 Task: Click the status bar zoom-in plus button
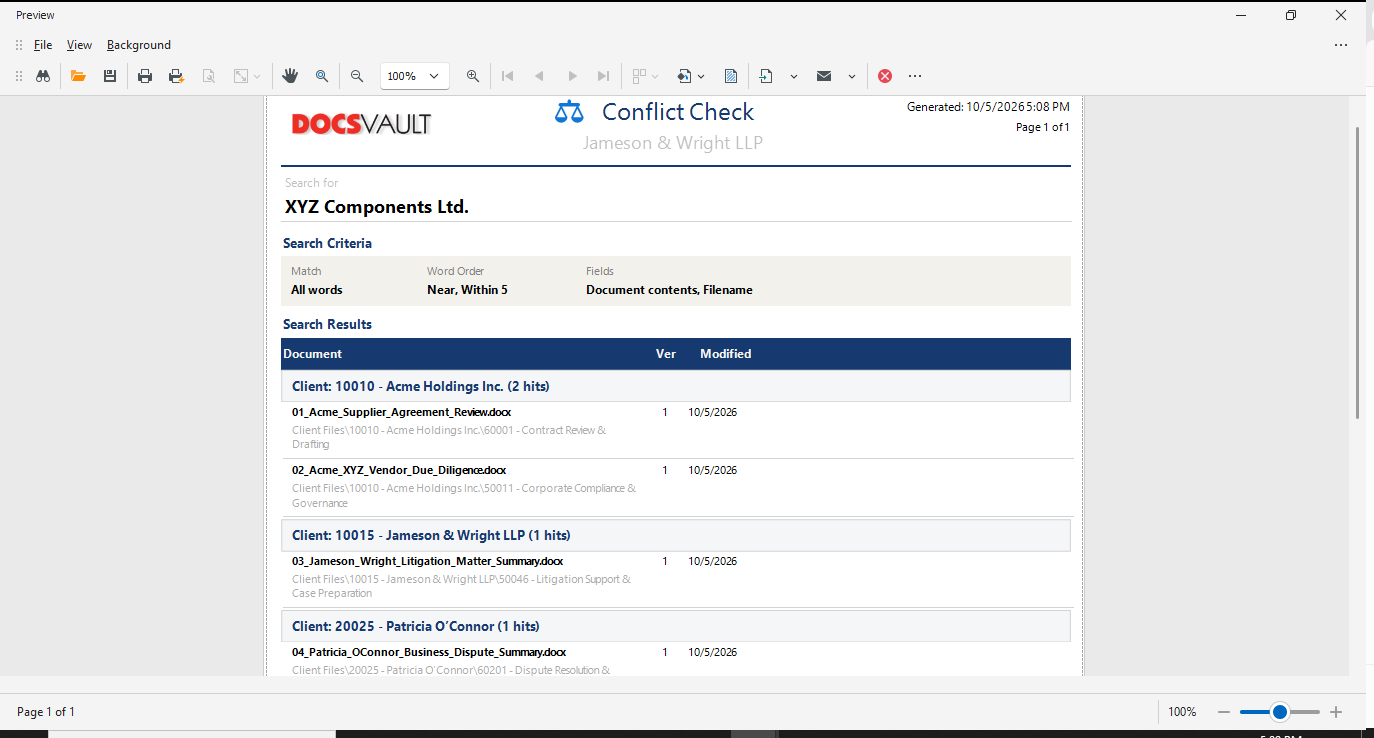(1336, 712)
